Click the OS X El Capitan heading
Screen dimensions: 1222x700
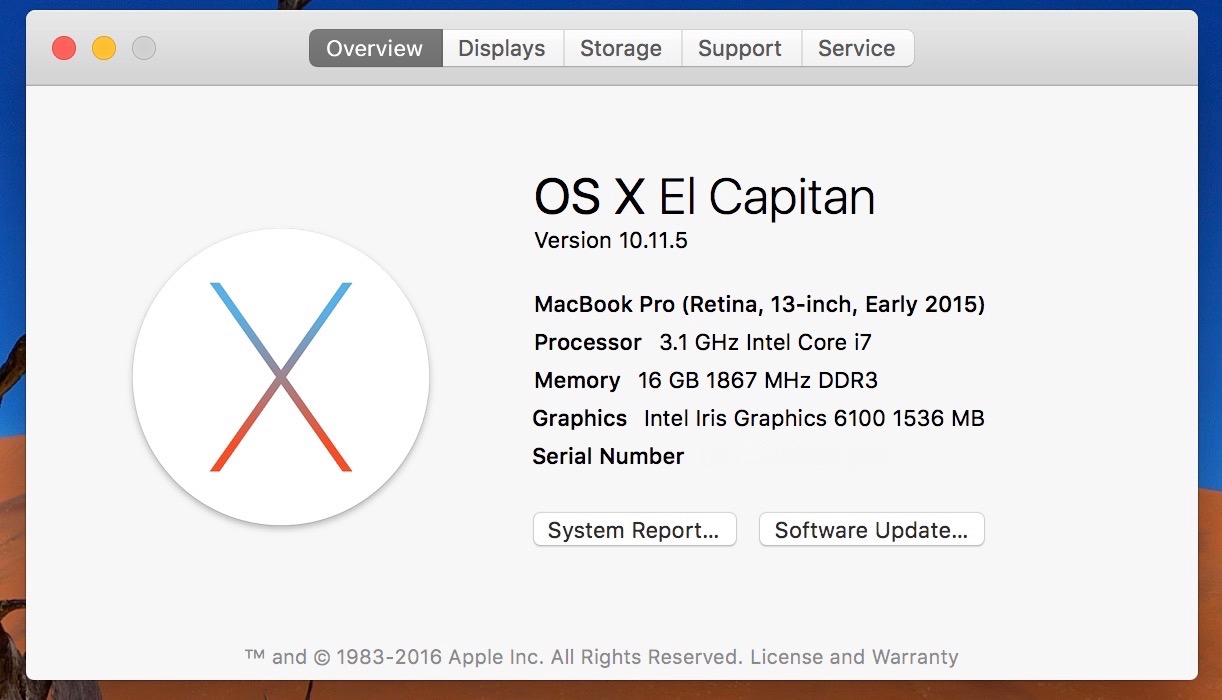tap(705, 196)
